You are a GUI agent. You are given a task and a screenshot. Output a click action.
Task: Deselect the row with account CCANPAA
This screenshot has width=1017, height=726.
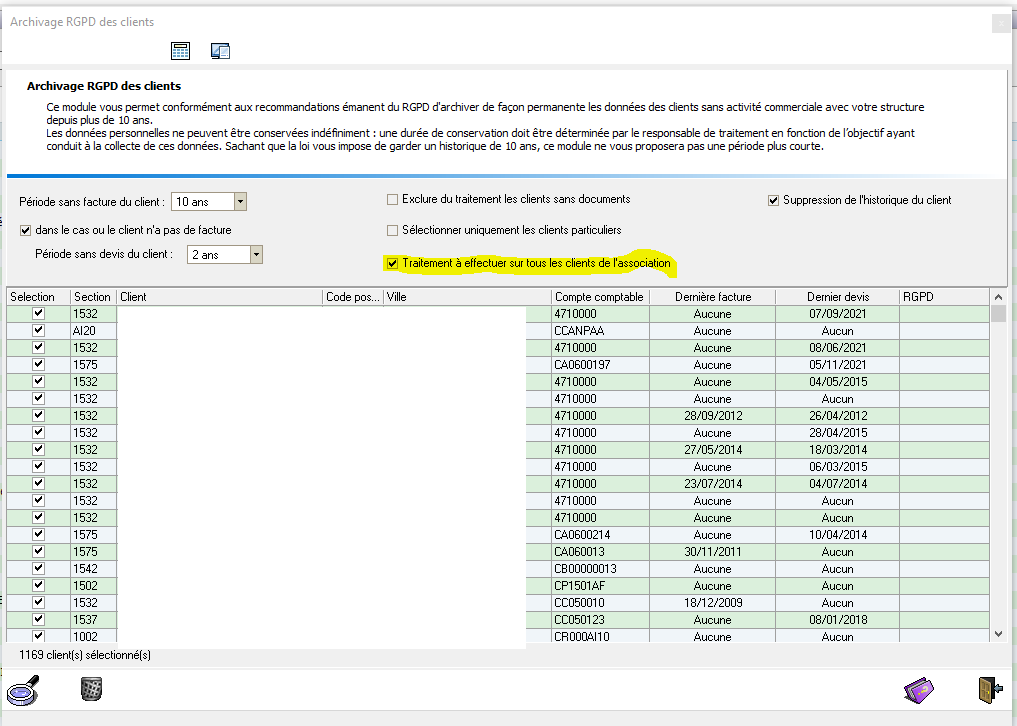tap(38, 331)
